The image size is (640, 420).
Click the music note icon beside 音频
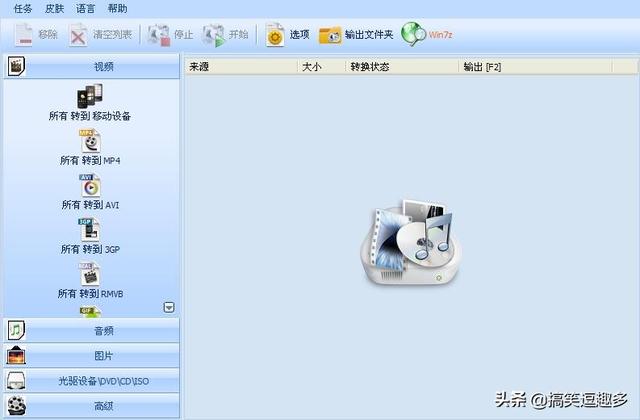point(16,330)
